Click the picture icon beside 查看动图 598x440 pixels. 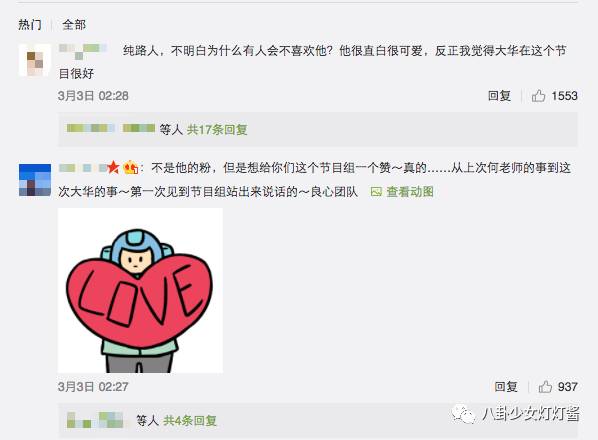click(x=376, y=192)
